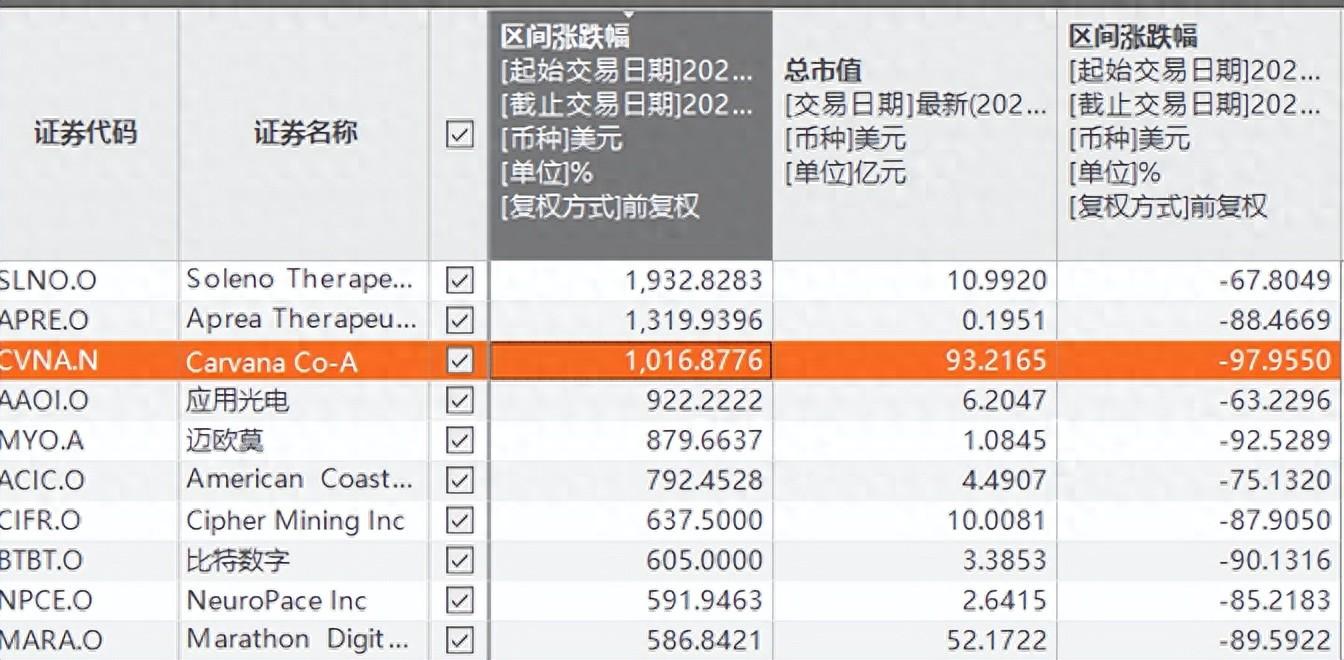
Task: Uncheck the NeuroPace Inc row checkbox
Action: tap(459, 600)
